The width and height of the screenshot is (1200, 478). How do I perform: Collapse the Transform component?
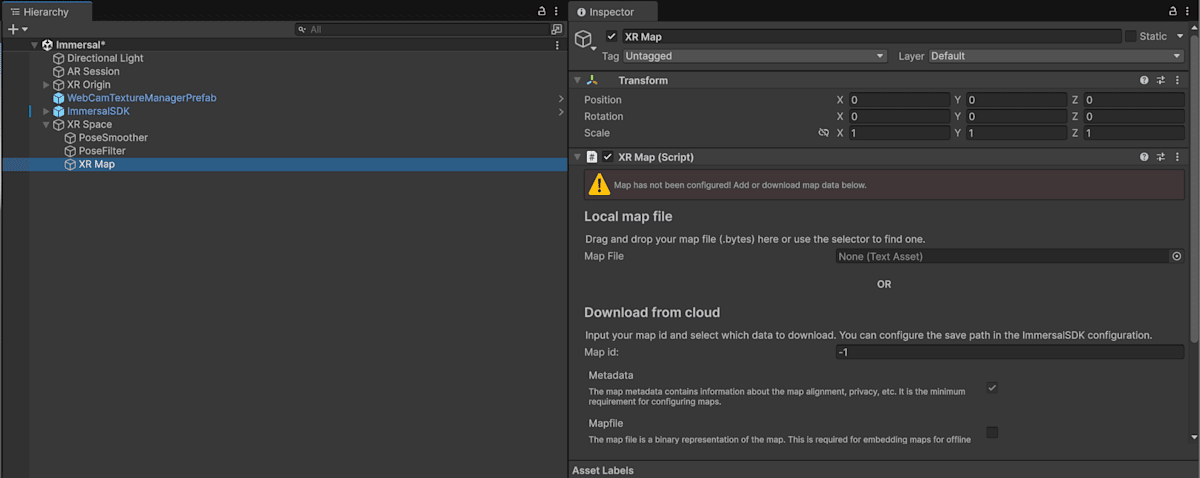tap(577, 80)
